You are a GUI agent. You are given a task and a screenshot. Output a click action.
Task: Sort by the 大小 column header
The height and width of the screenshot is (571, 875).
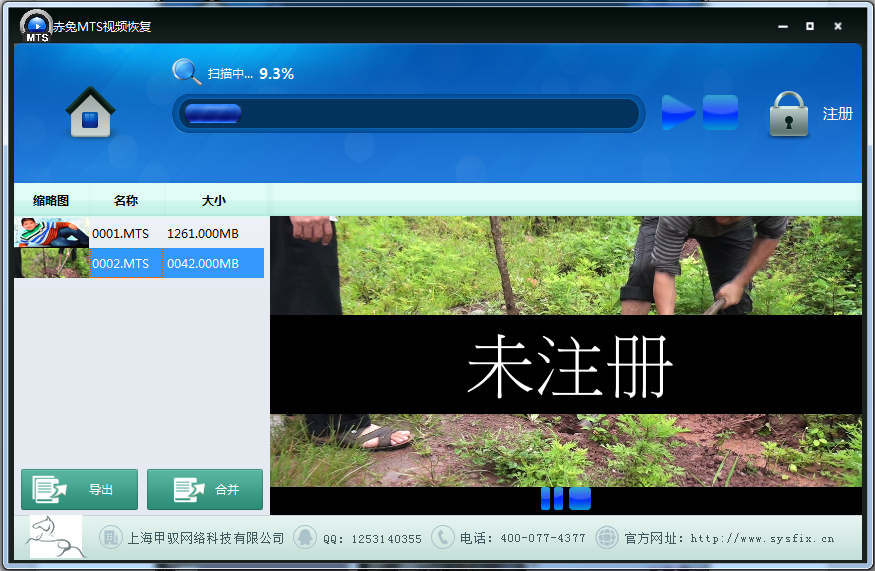click(x=214, y=200)
